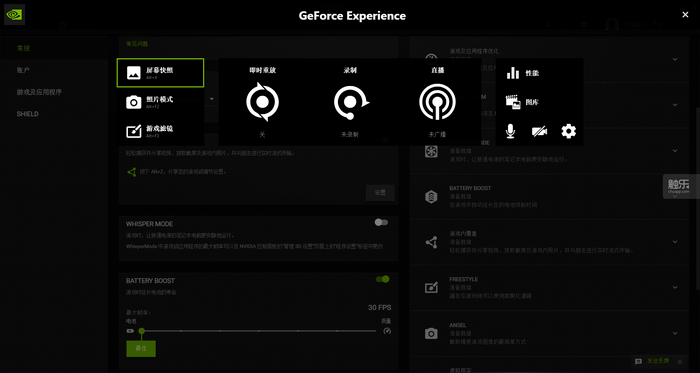Viewport: 700px width, 373px height.
Task: Click the NVIDIA logo in the overlay corner
Action: pyautogui.click(x=14, y=14)
